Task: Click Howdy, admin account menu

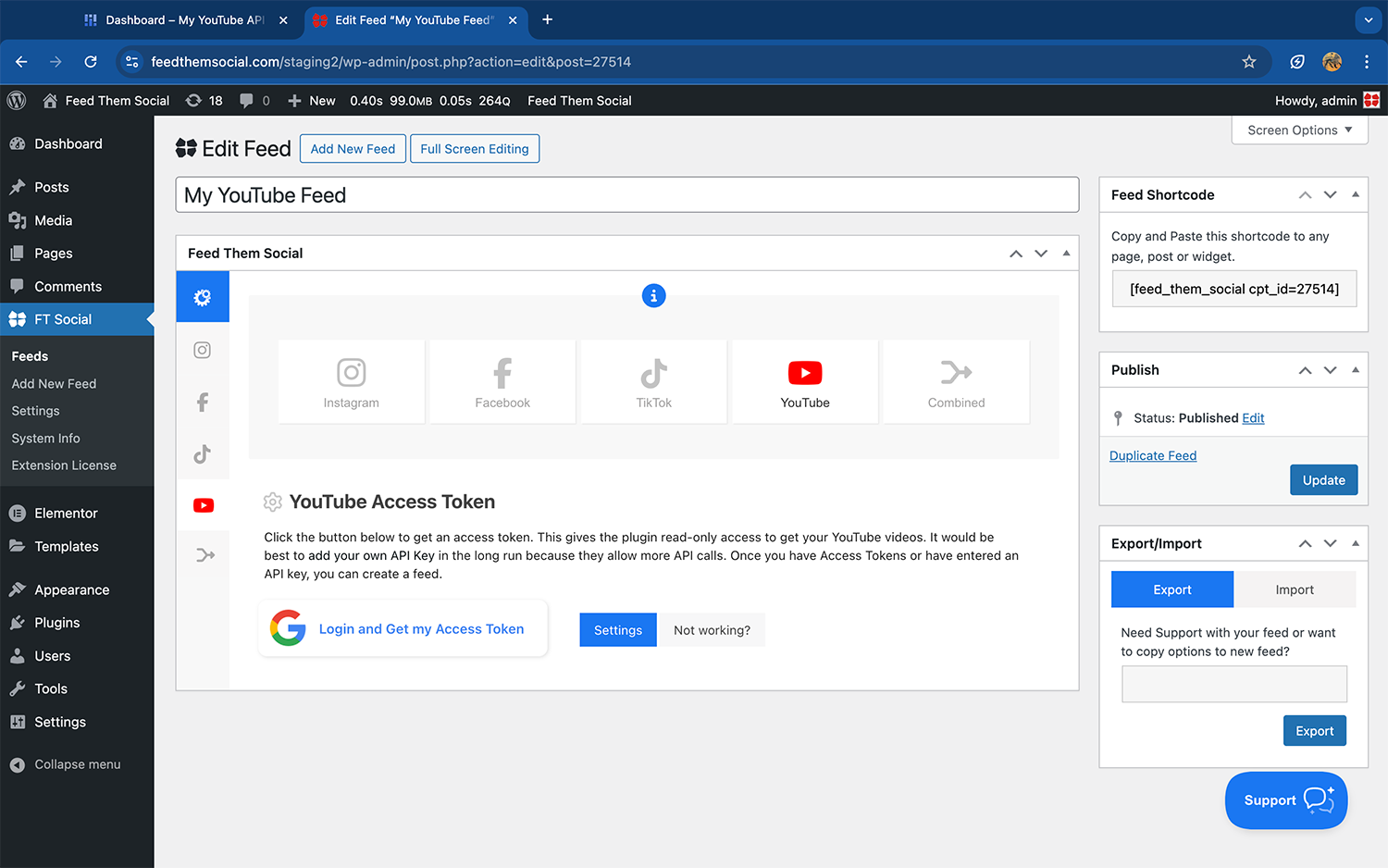Action: point(1327,100)
